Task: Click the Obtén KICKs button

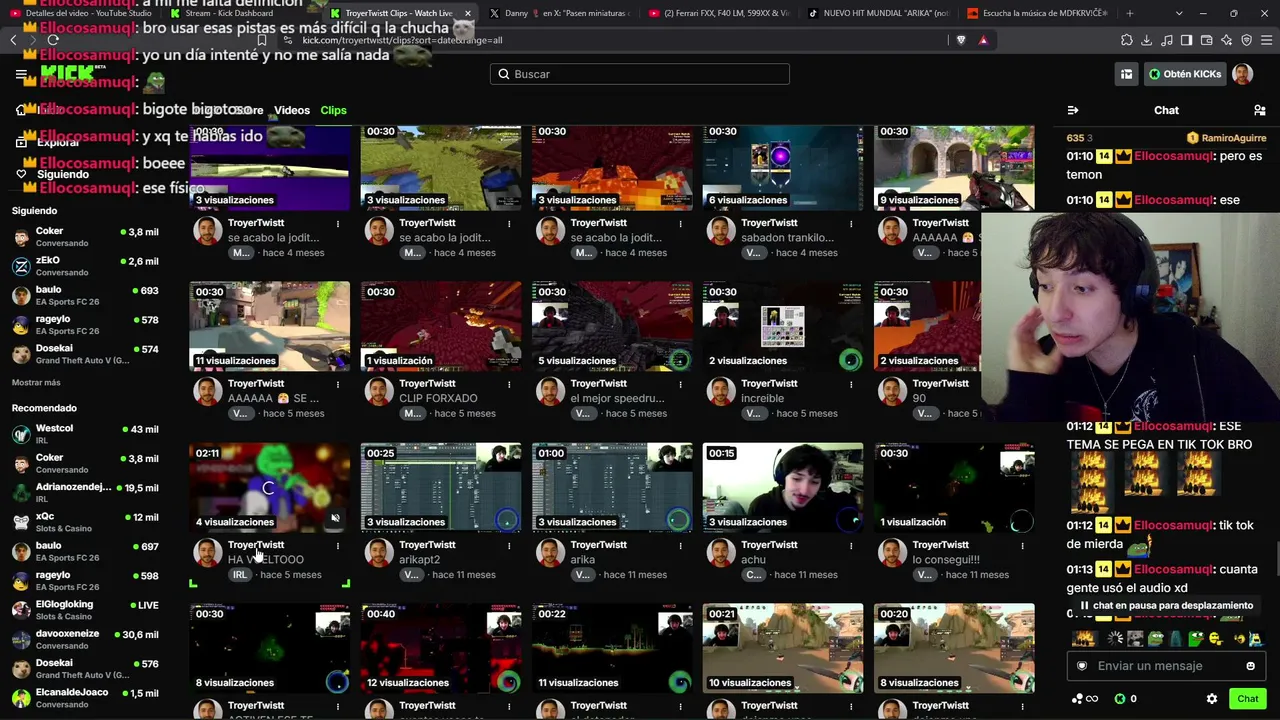Action: [x=1185, y=74]
